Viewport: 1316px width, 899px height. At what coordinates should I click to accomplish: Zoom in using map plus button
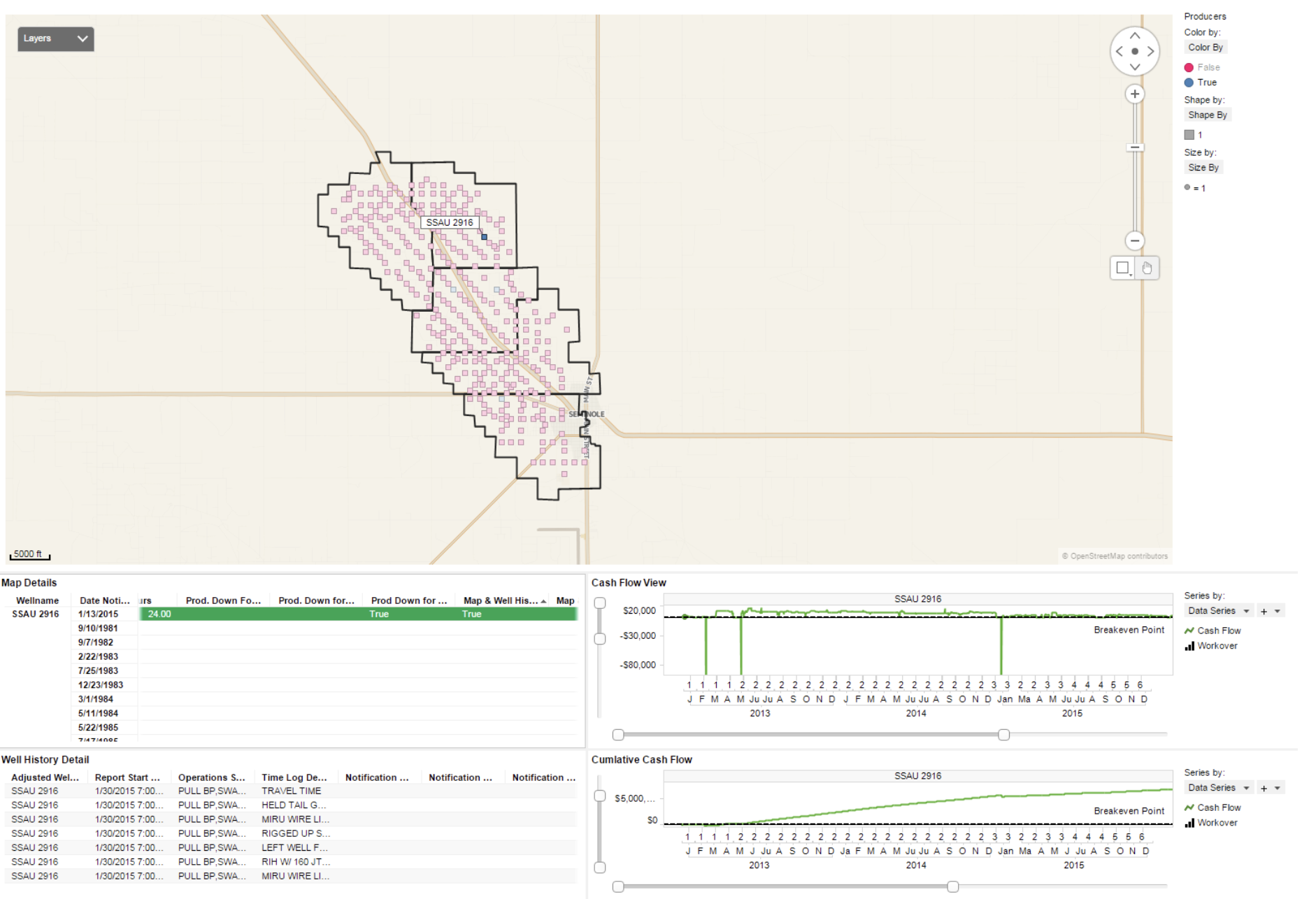point(1134,94)
